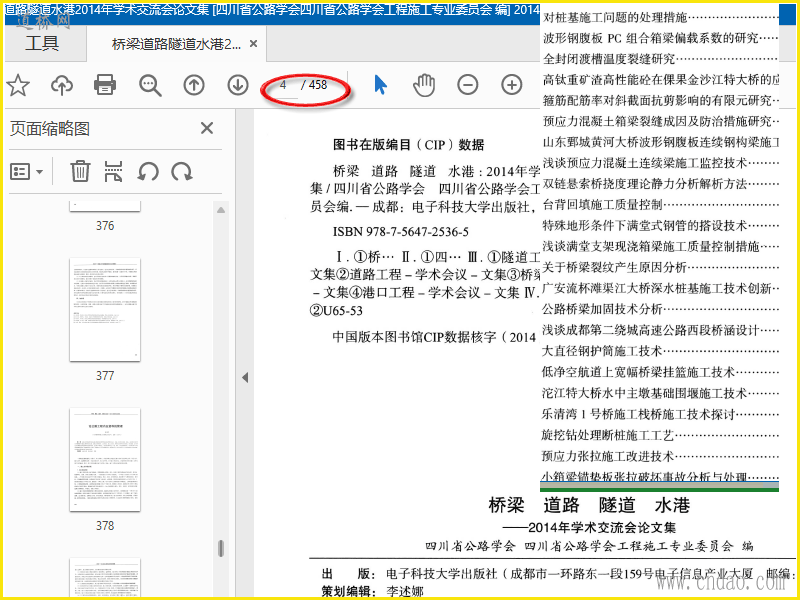Click the star bookmark icon
Image resolution: width=800 pixels, height=600 pixels.
pyautogui.click(x=18, y=85)
